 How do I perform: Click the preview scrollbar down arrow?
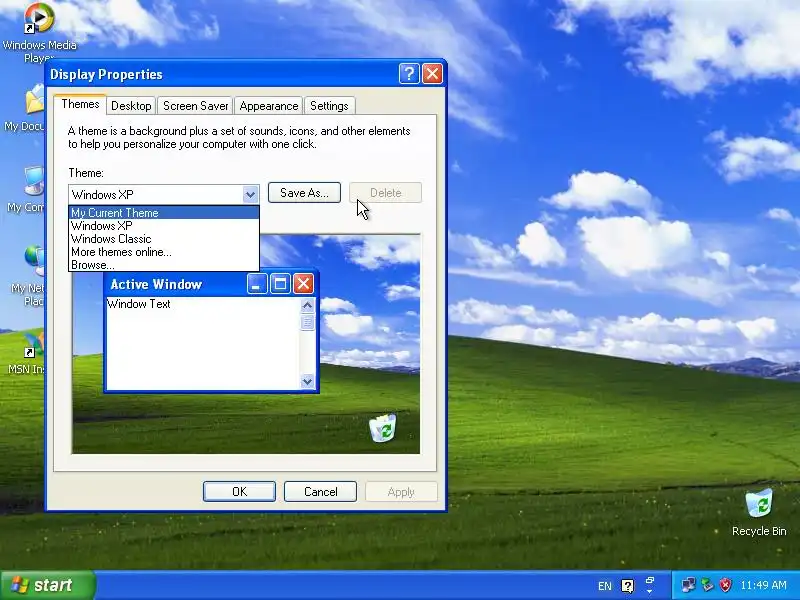307,381
